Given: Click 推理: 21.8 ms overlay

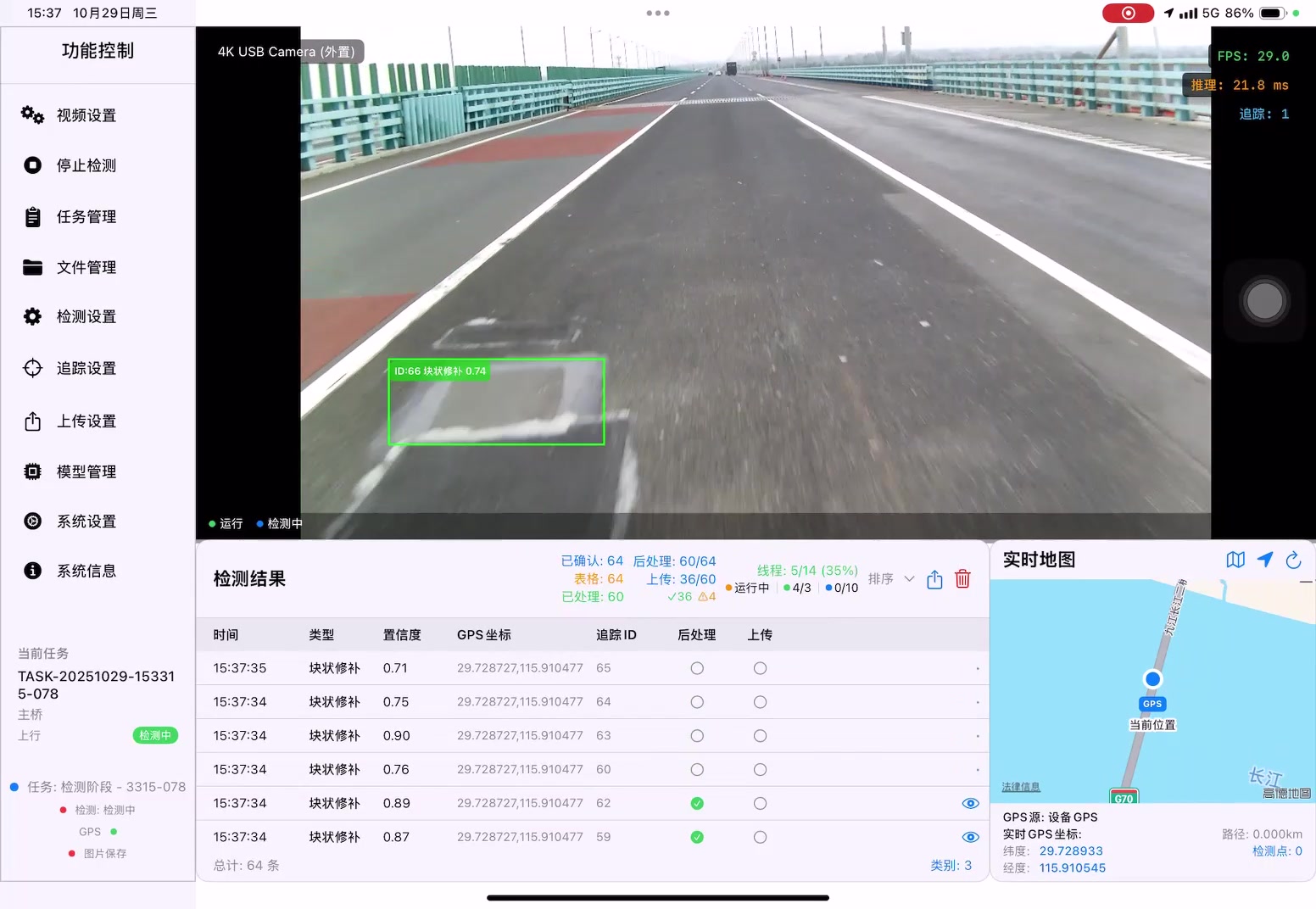Looking at the screenshot, I should pyautogui.click(x=1240, y=85).
